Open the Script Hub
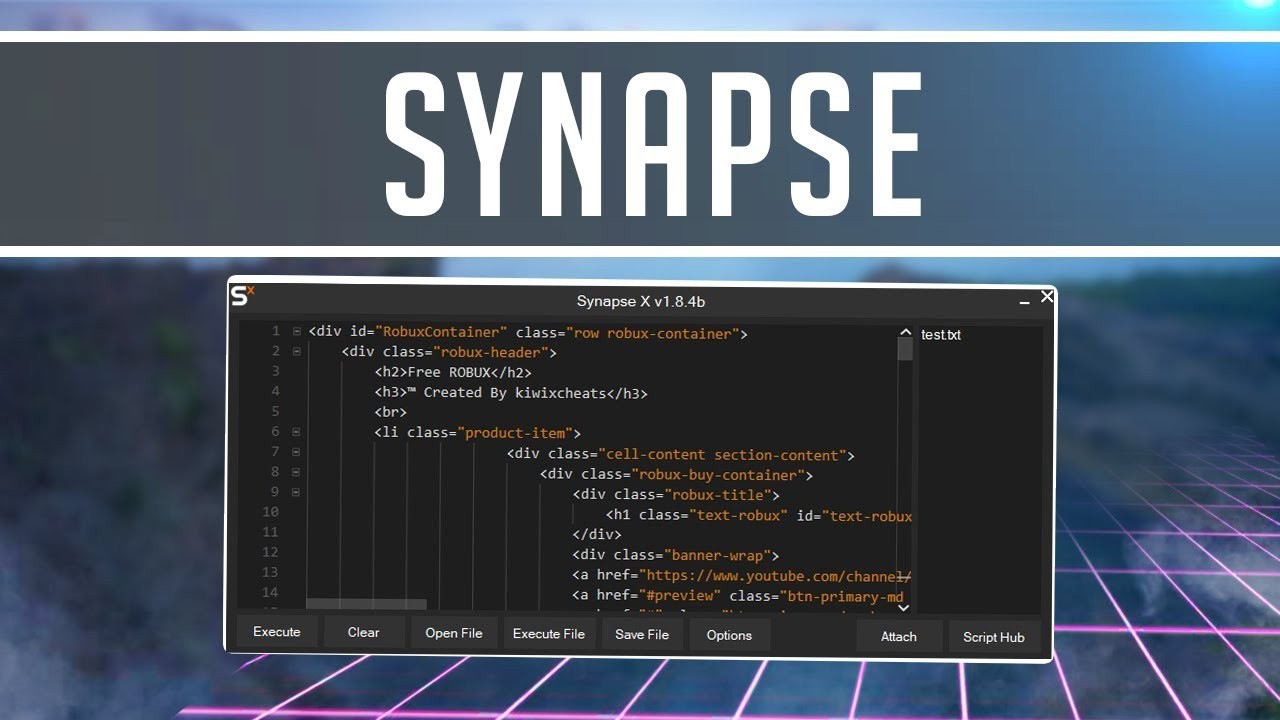The image size is (1280, 720). pyautogui.click(x=993, y=638)
